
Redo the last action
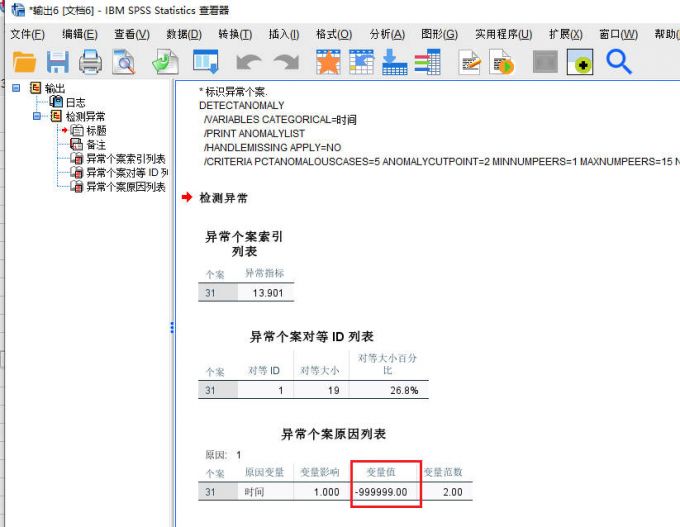tap(286, 62)
